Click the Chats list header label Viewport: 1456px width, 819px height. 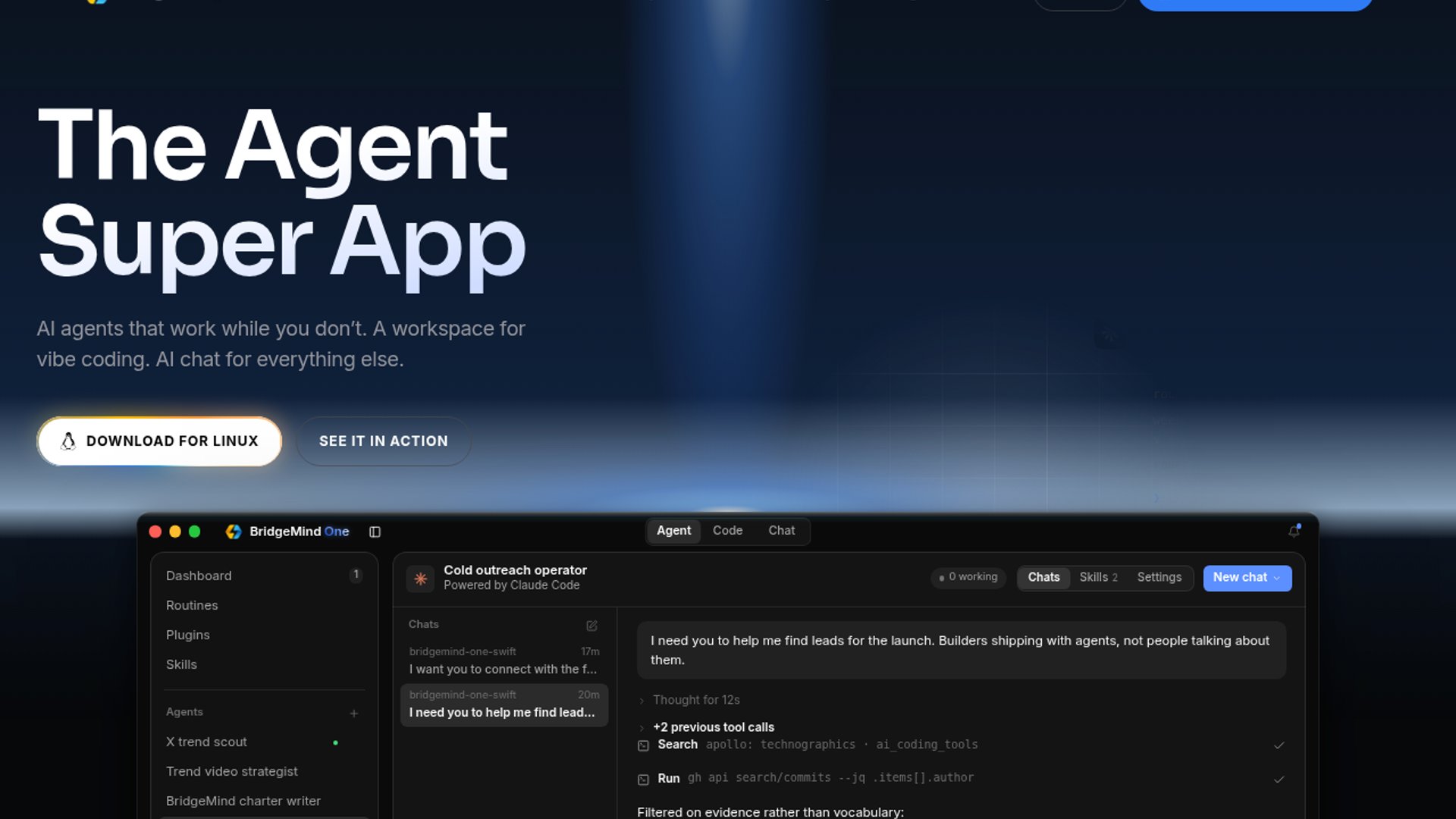(423, 624)
